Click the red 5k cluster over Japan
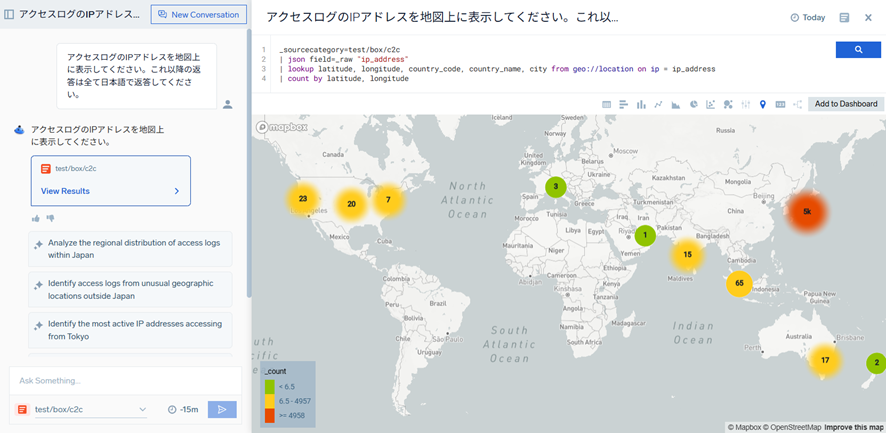Image resolution: width=886 pixels, height=433 pixels. [806, 212]
